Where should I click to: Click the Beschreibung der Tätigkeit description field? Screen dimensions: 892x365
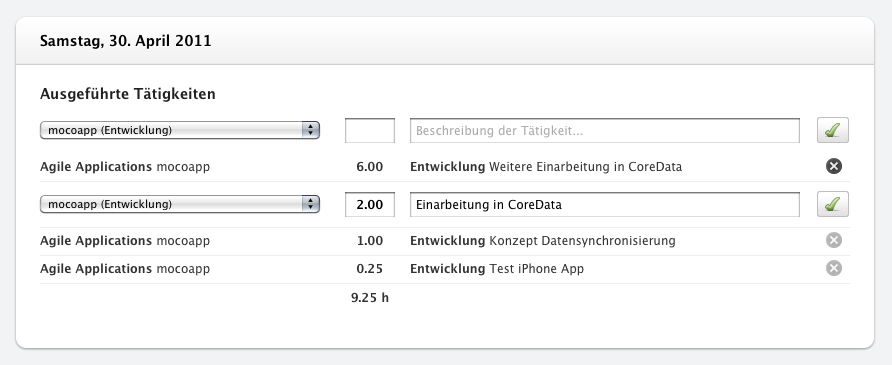[x=605, y=131]
